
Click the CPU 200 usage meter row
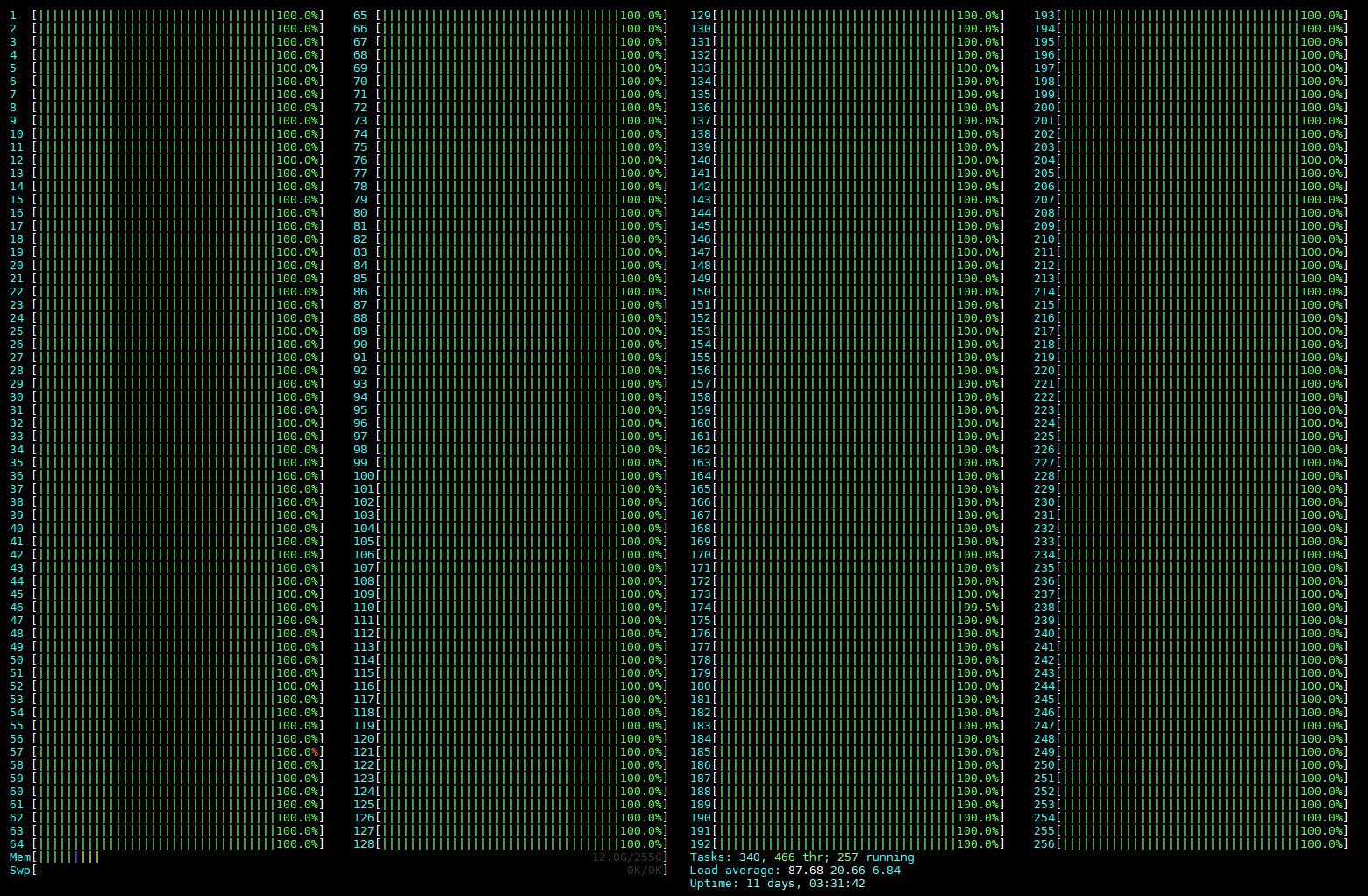[x=1191, y=108]
